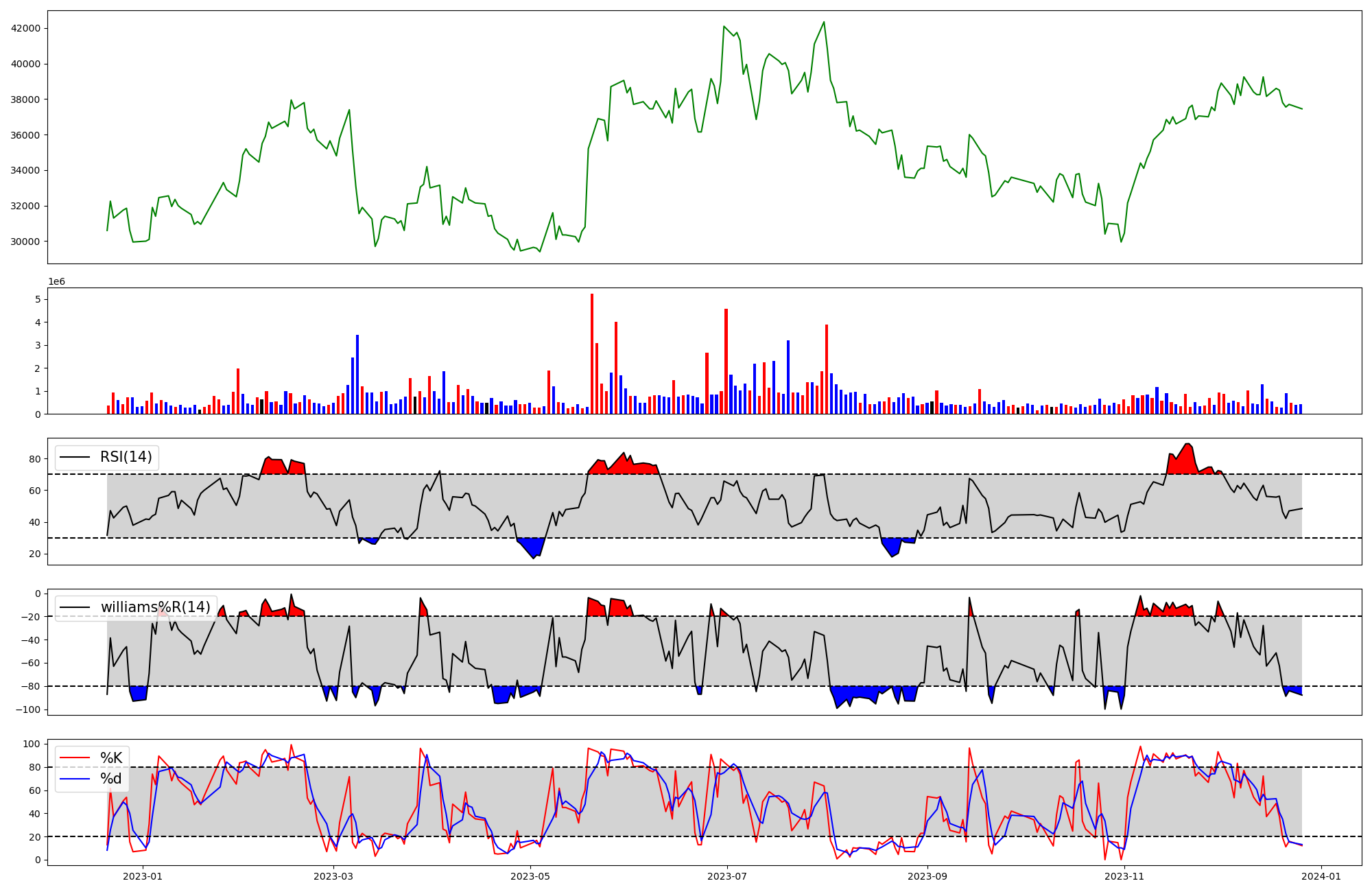The height and width of the screenshot is (892, 1372).
Task: Click the 1e6 volume scale label
Action: tap(56, 282)
